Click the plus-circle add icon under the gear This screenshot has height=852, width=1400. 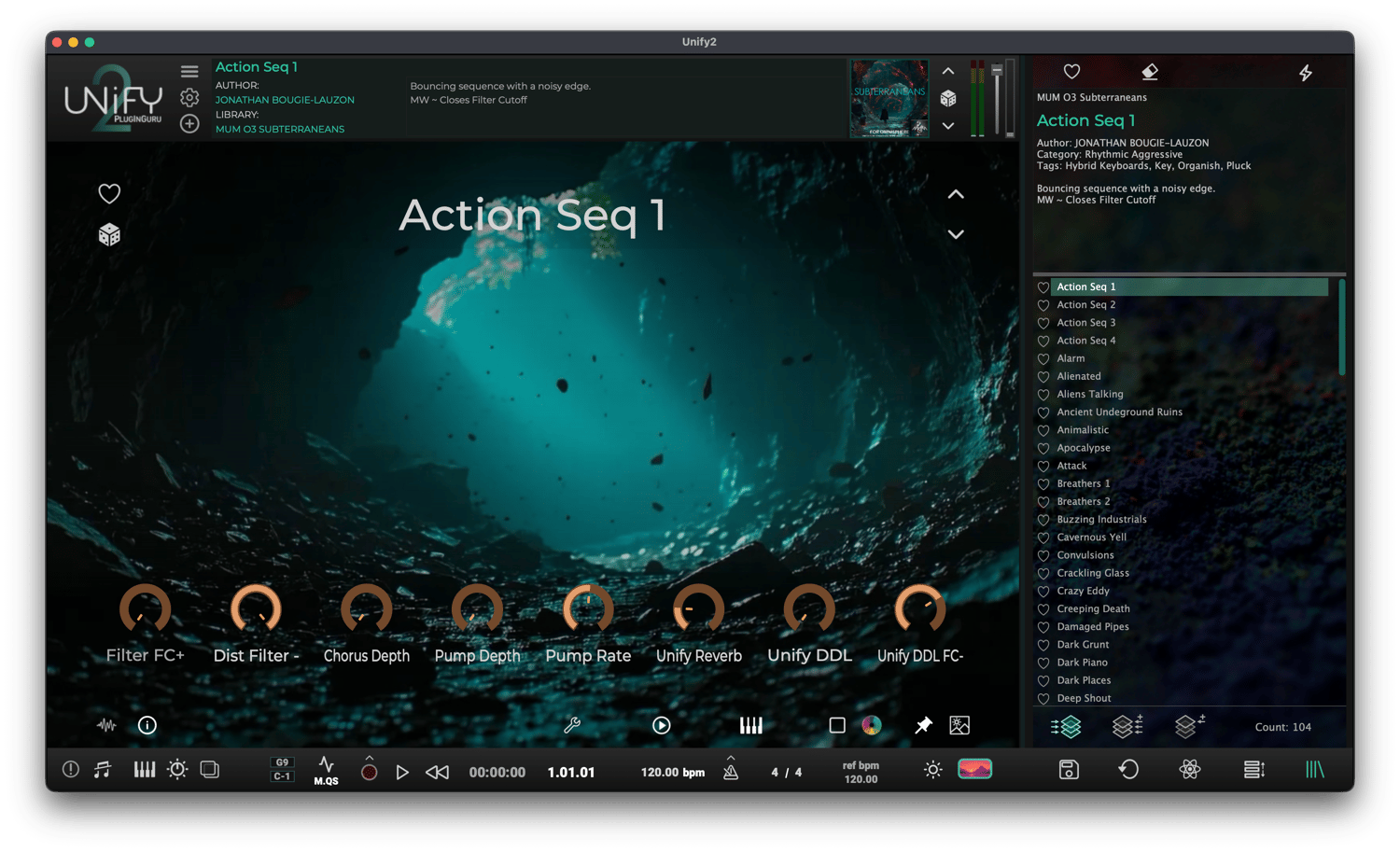pyautogui.click(x=189, y=124)
